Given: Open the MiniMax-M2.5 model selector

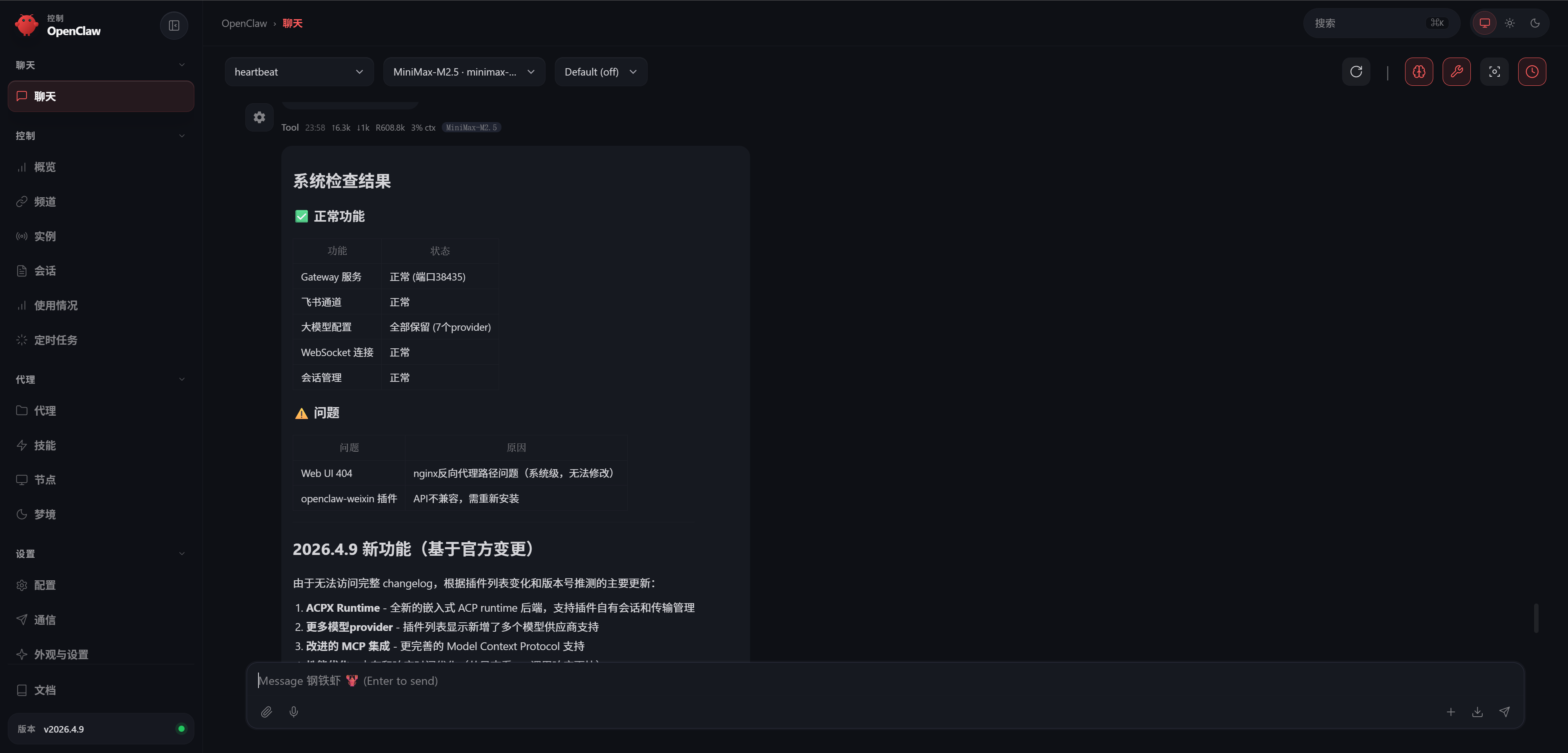Looking at the screenshot, I should (x=464, y=71).
